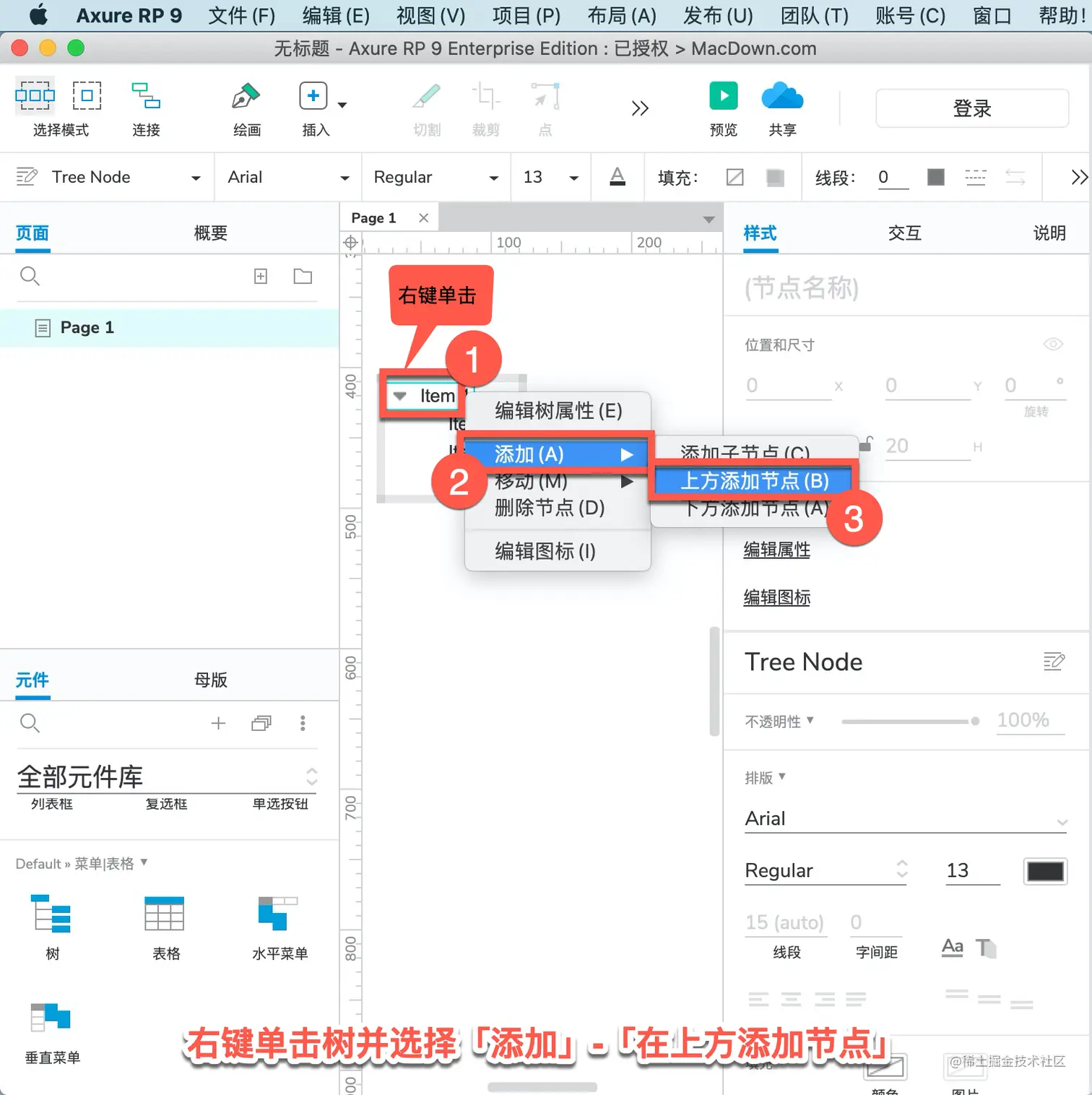The width and height of the screenshot is (1092, 1095).
Task: Toggle the visibility eye icon
Action: tap(1054, 344)
